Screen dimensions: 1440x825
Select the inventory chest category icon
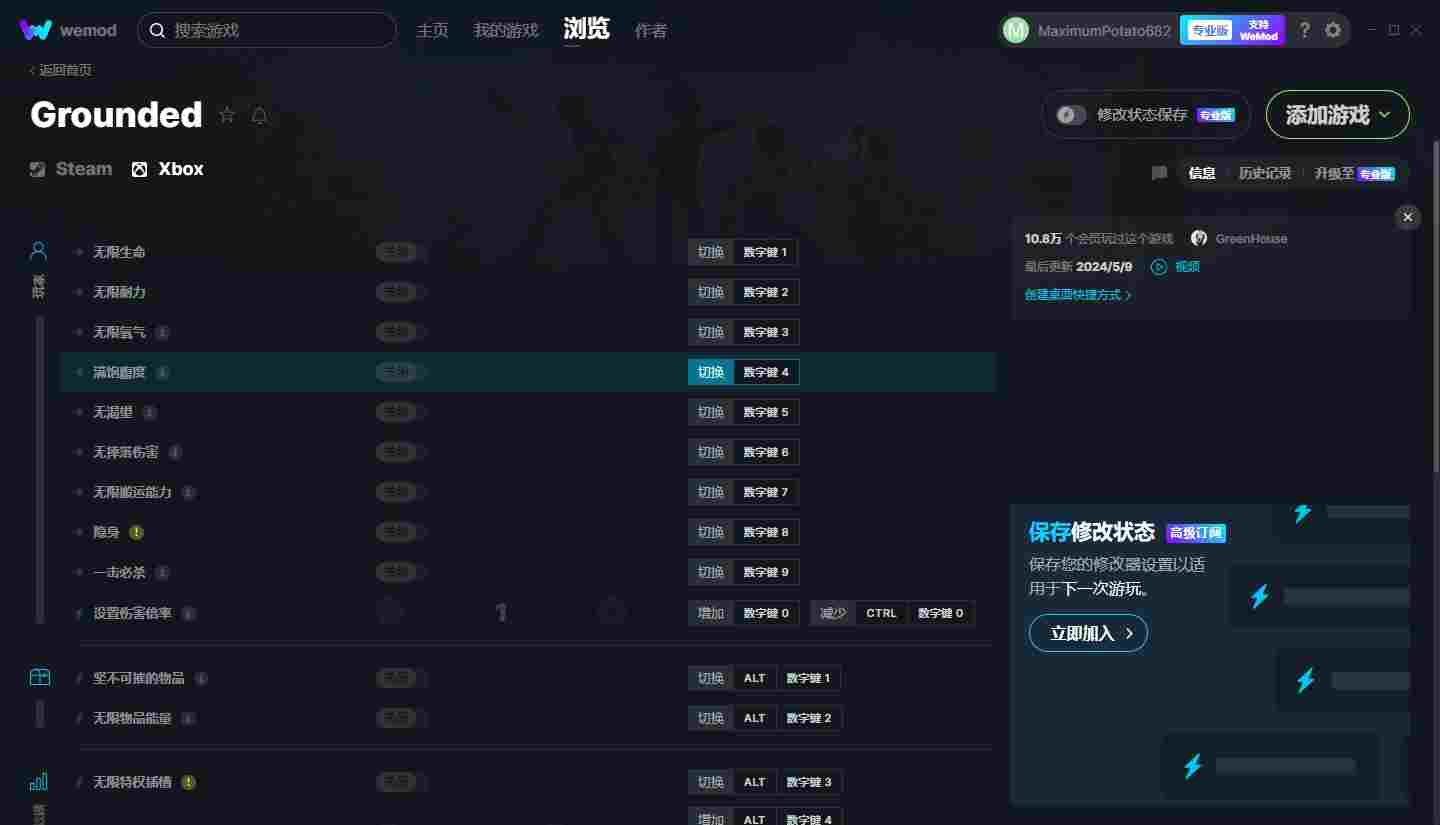click(x=39, y=677)
